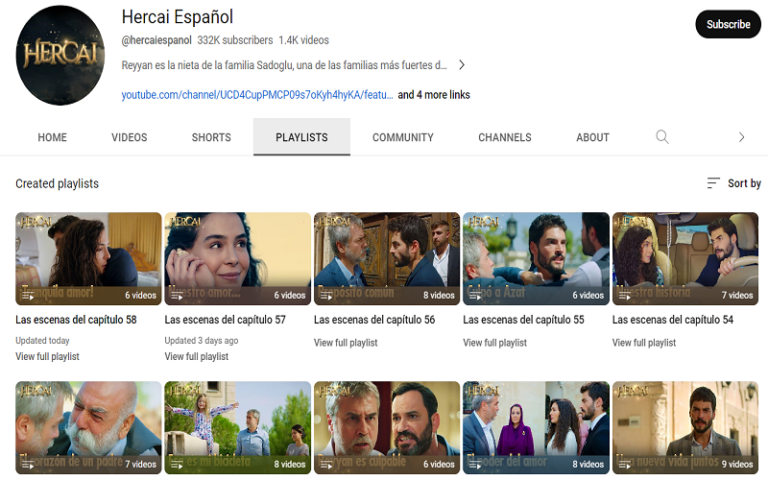Click playlist queue icon on capítulo 56 thumbnail
Viewport: 768px width, 480px height.
coord(326,295)
